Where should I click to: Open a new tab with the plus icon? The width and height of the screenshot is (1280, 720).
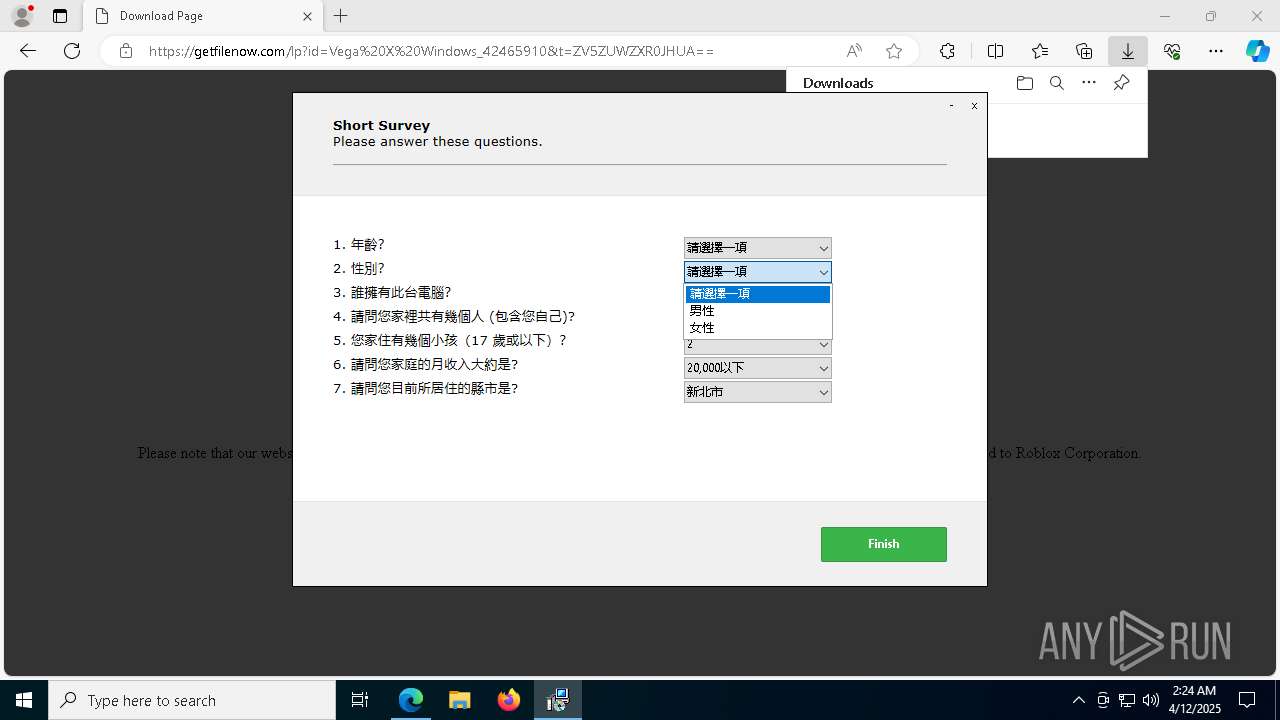(341, 16)
